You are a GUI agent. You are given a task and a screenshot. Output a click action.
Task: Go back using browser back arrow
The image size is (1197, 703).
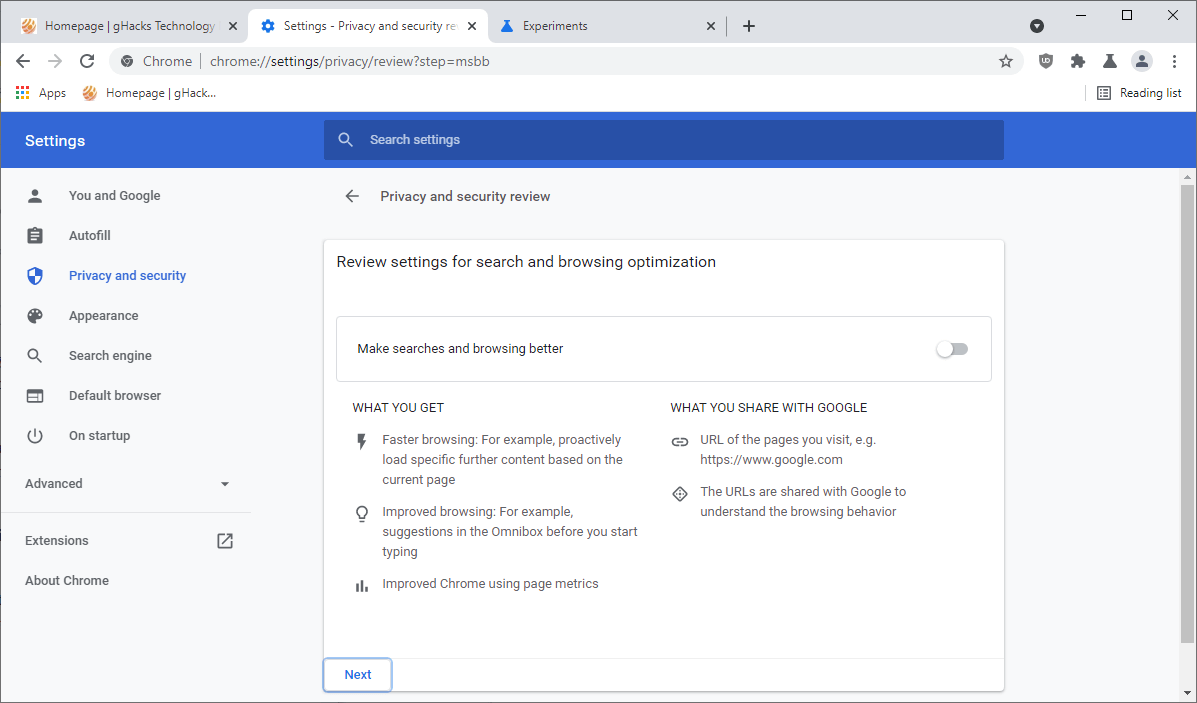(x=23, y=61)
